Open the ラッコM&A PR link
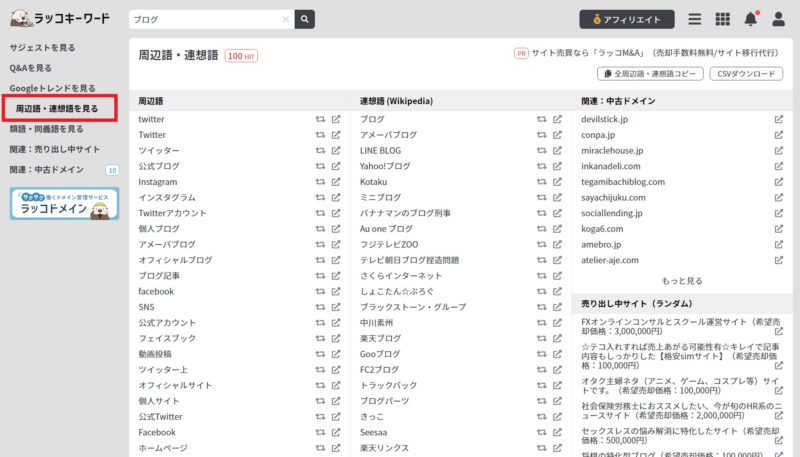 [655, 53]
